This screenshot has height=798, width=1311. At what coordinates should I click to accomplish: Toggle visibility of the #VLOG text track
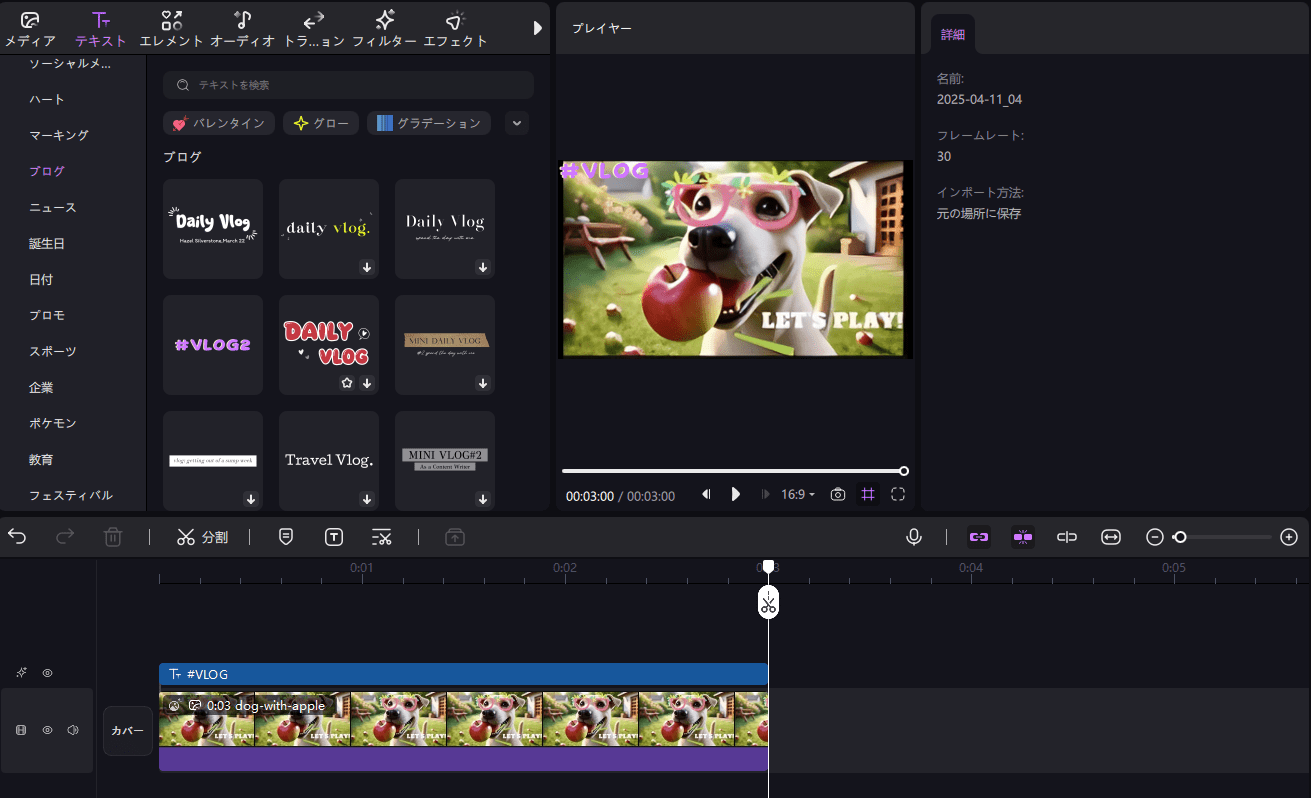47,673
